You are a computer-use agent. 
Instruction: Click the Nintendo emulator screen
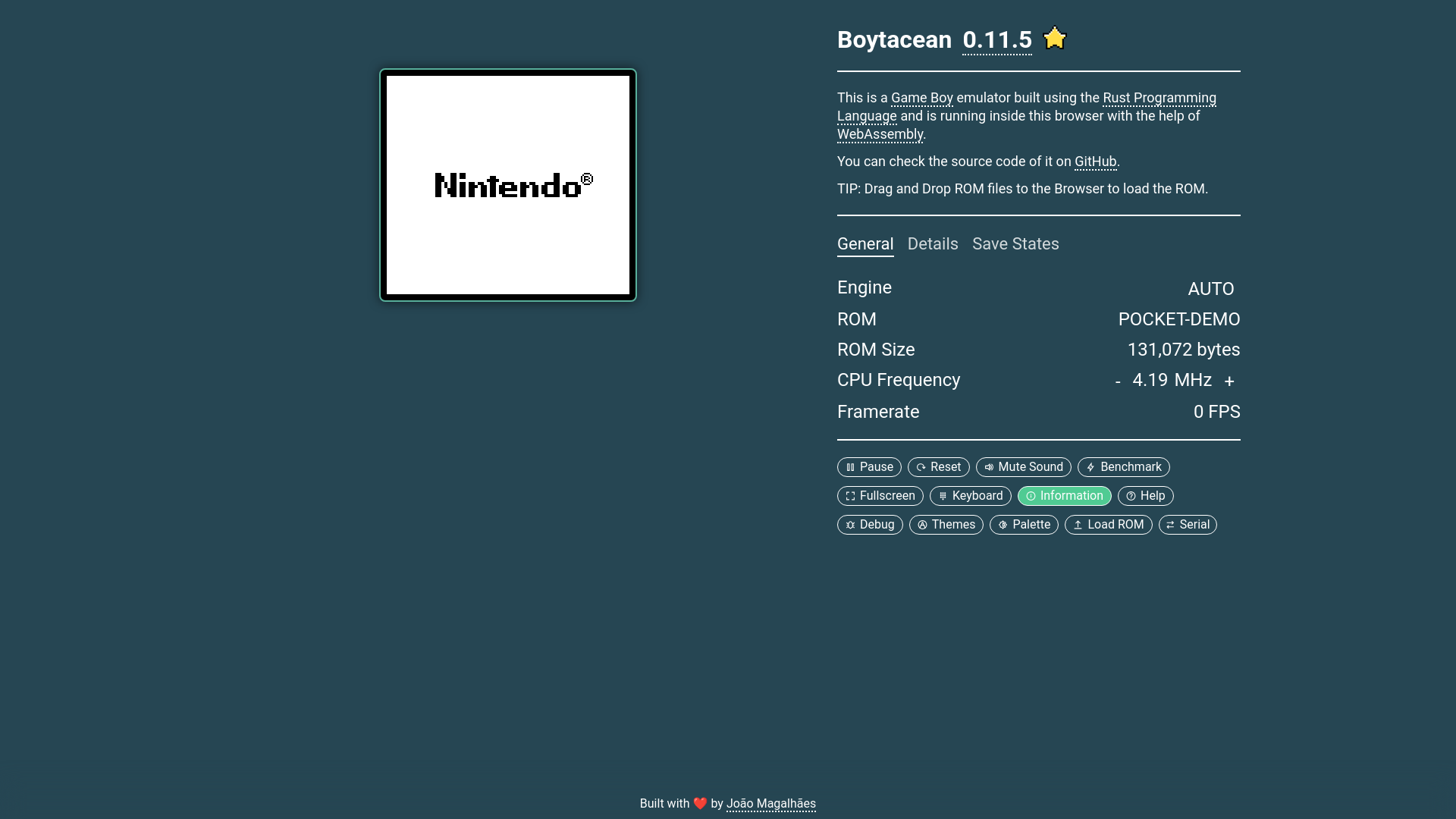click(x=508, y=185)
